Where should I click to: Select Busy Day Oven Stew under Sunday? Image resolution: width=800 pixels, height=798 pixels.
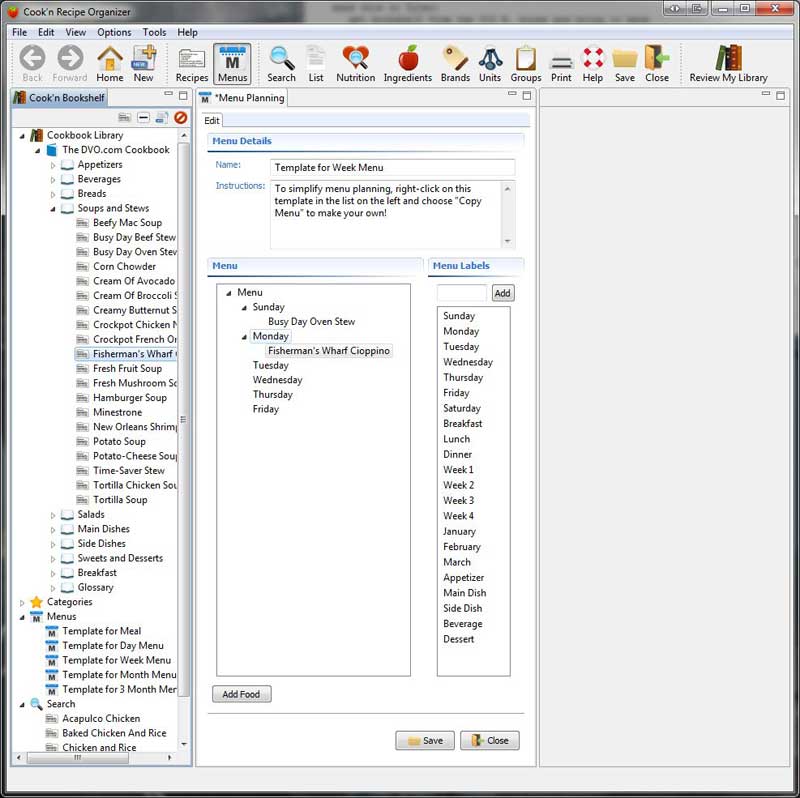(x=311, y=321)
